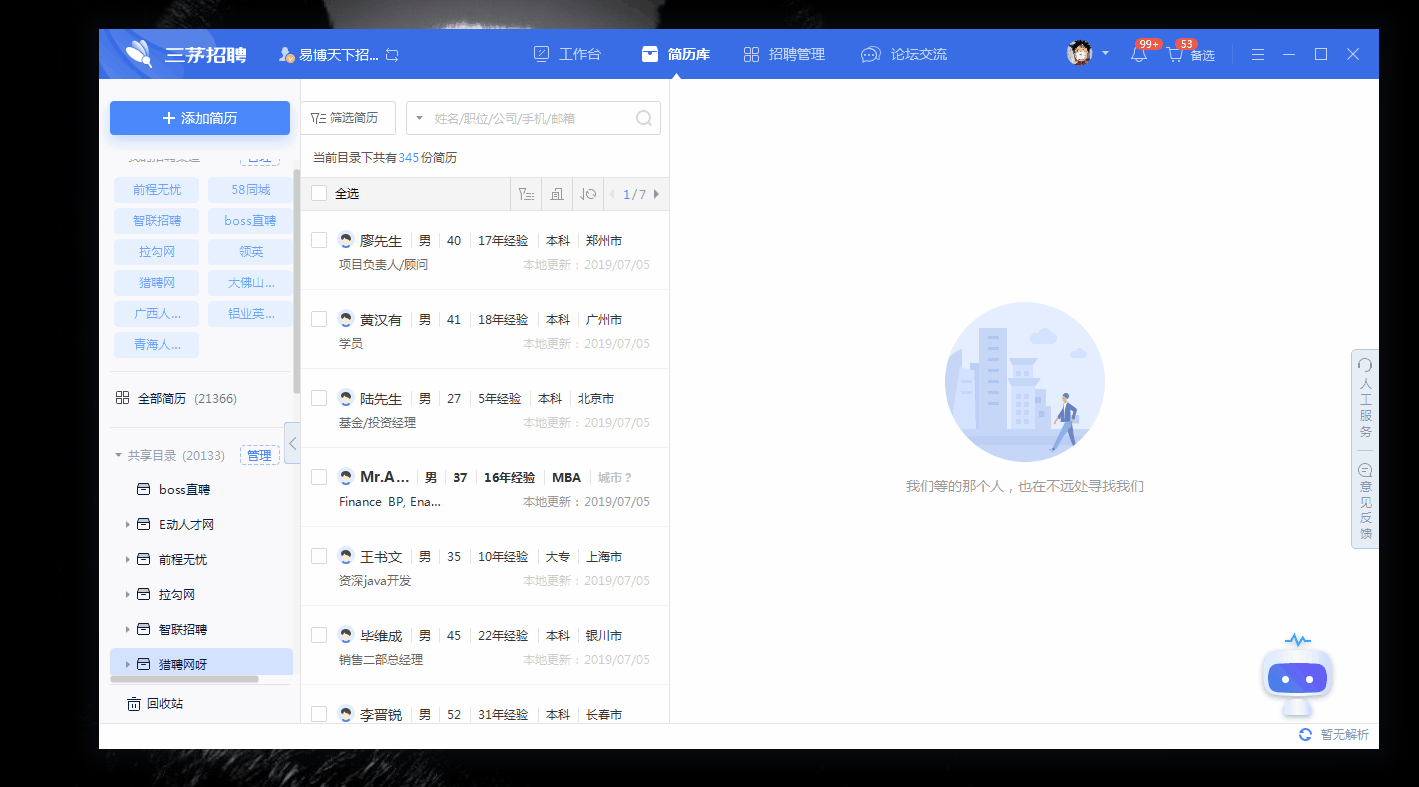The width and height of the screenshot is (1419, 787).
Task: Click the chatbot robot assistant icon
Action: tap(1297, 677)
